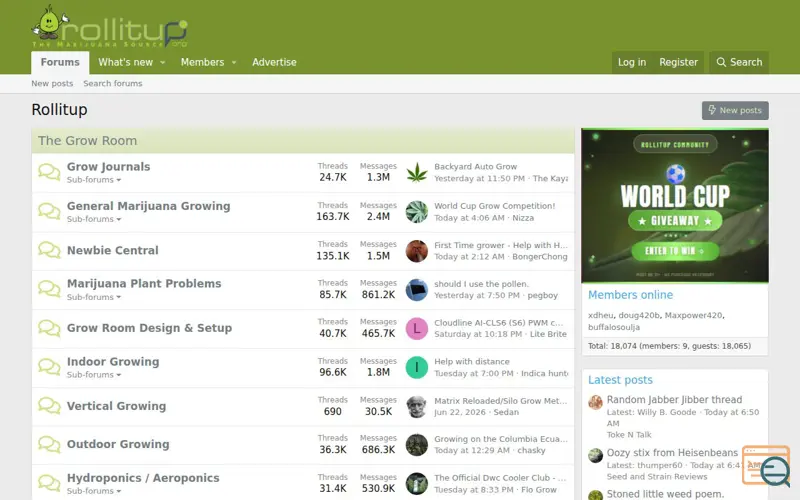Screen dimensions: 800x500
Task: Expand Members dropdown arrow
Action: click(234, 62)
